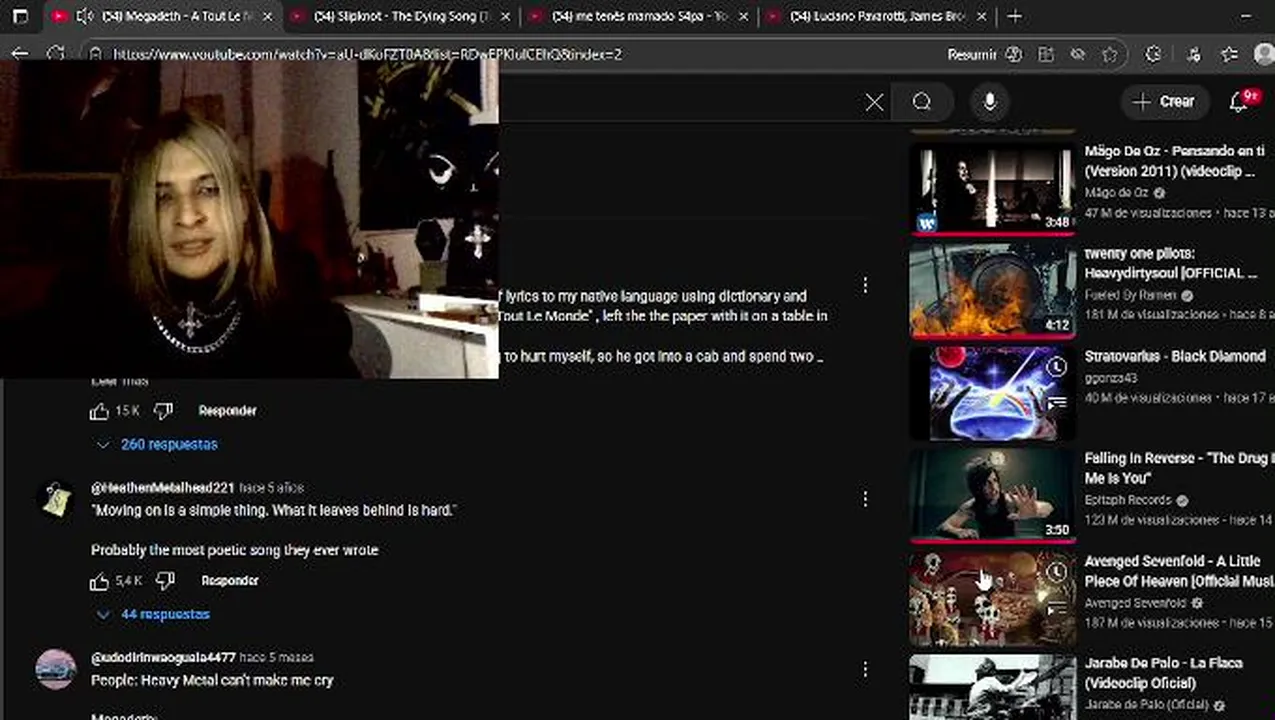Add Stratovarius video to Watch Later

click(x=1057, y=367)
